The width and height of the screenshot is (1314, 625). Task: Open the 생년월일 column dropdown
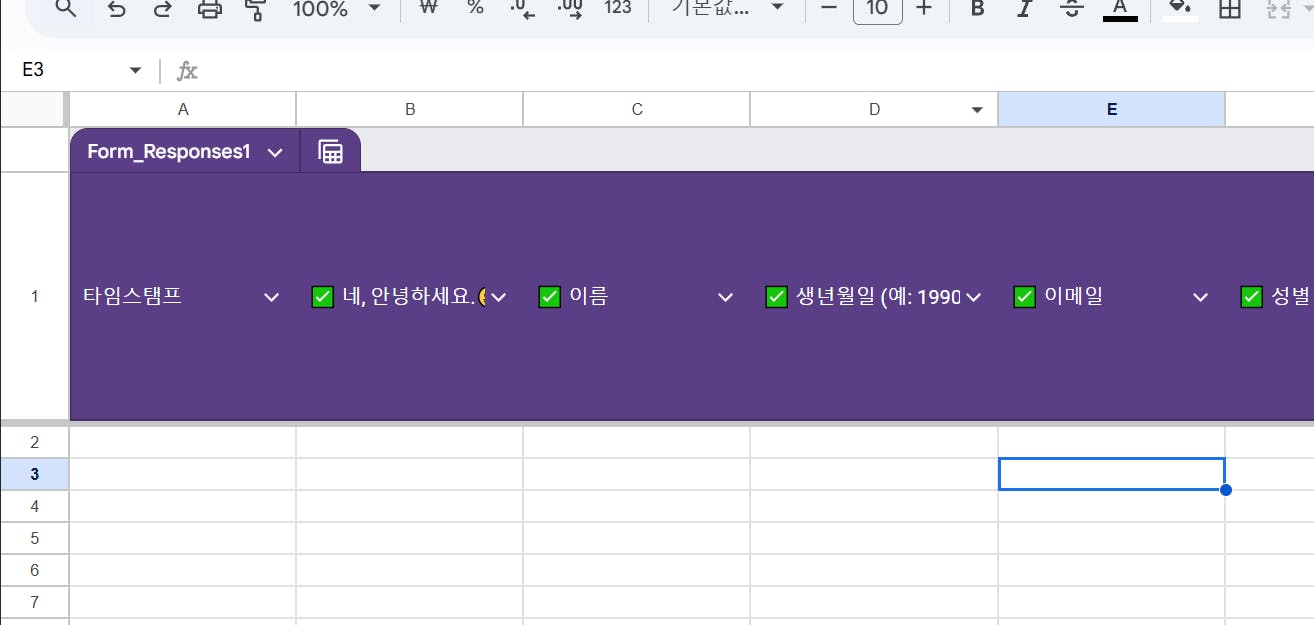974,297
